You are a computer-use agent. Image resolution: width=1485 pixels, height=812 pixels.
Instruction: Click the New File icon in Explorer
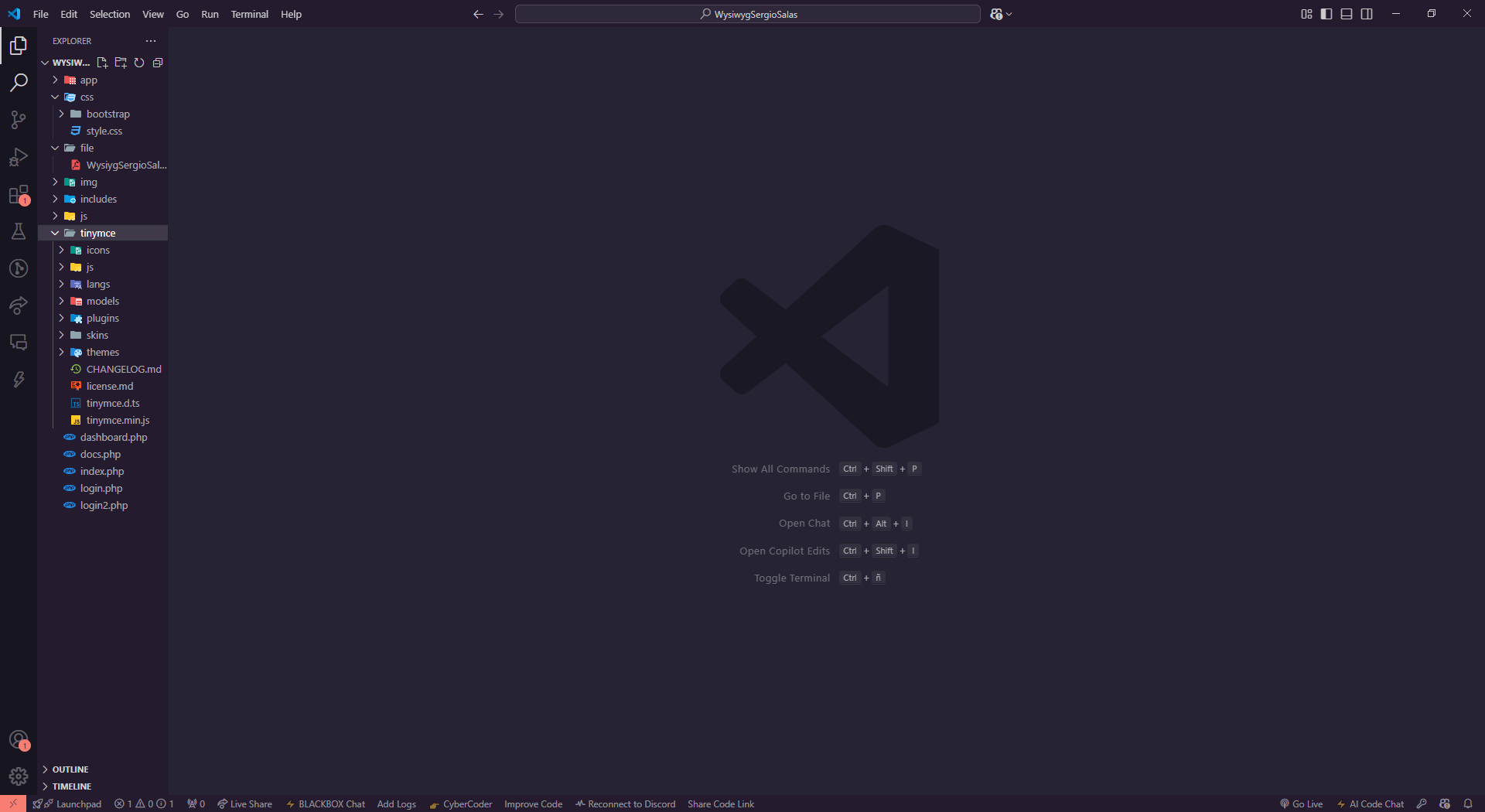102,63
